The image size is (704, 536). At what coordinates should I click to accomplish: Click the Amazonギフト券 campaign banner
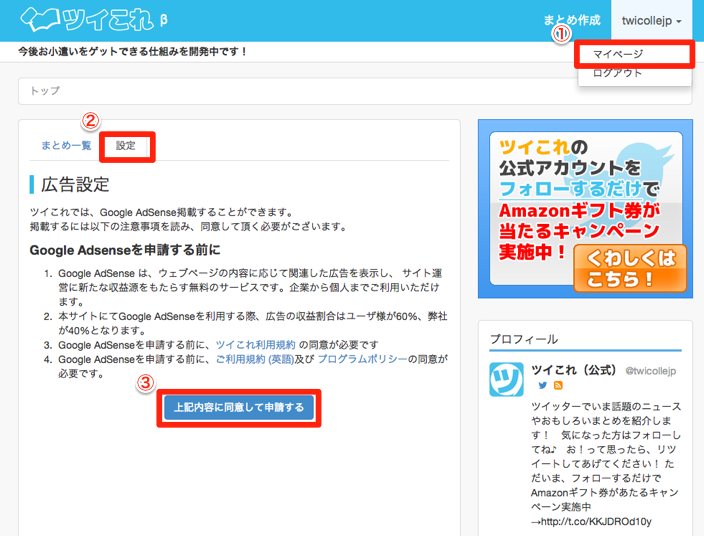click(585, 208)
